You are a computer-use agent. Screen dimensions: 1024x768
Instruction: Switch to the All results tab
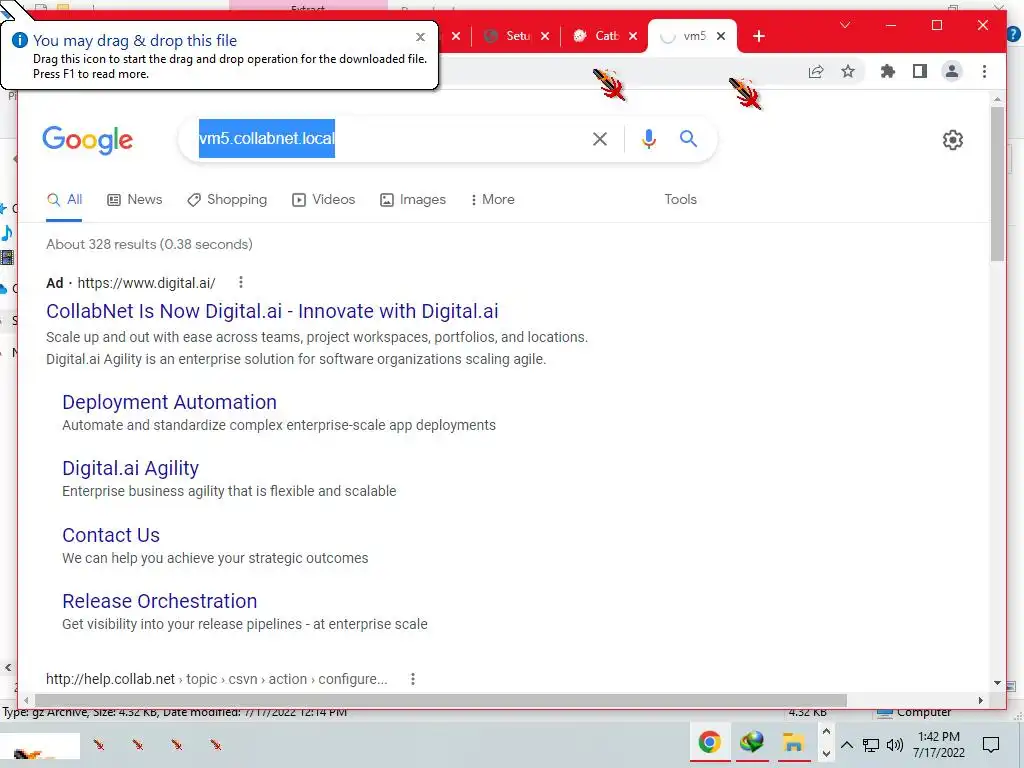point(64,199)
